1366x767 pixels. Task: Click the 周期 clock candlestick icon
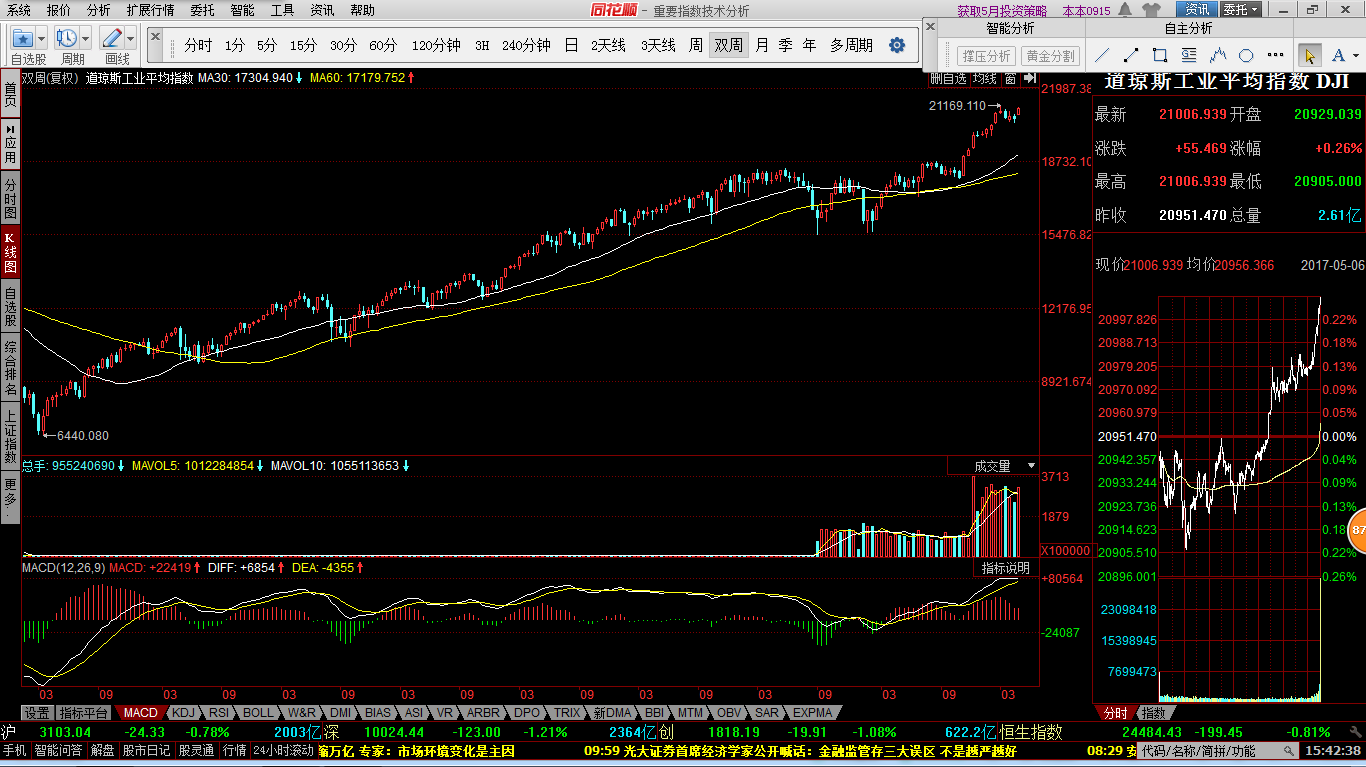coord(67,39)
